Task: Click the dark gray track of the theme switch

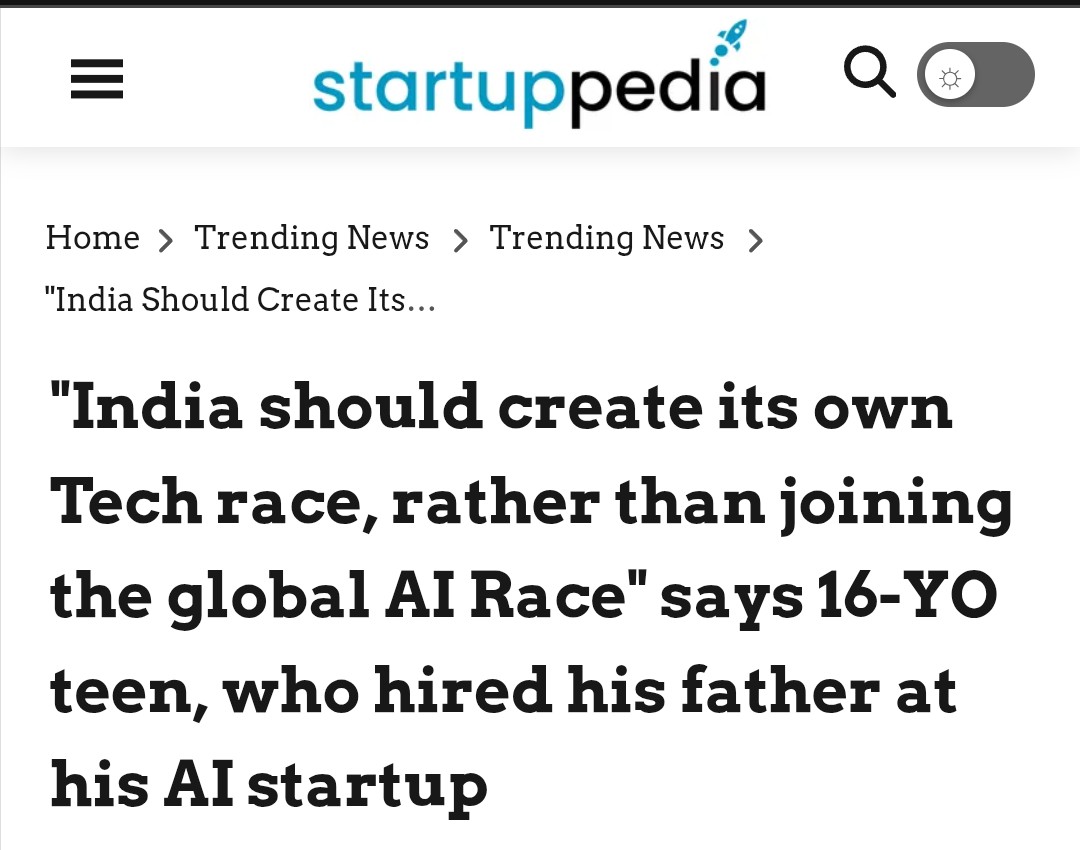Action: 1003,75
